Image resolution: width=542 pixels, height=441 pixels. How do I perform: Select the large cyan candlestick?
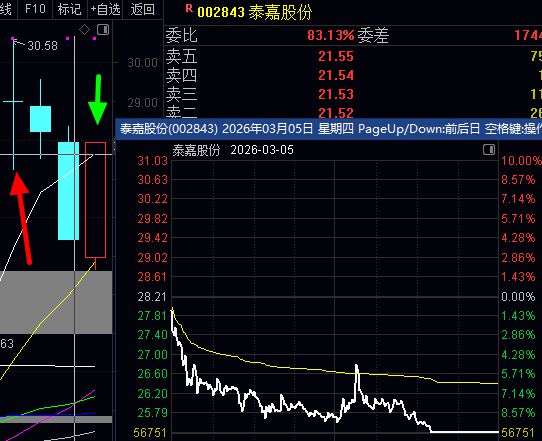point(68,191)
